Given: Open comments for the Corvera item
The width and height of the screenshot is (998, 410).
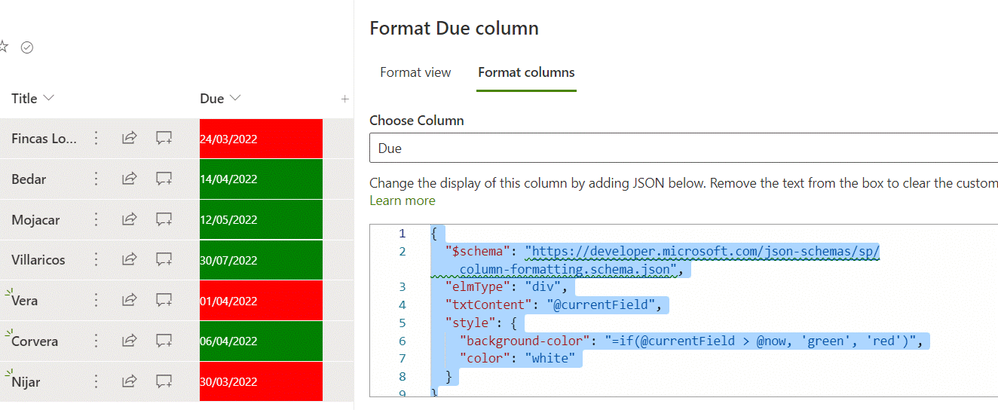Looking at the screenshot, I should pos(164,341).
